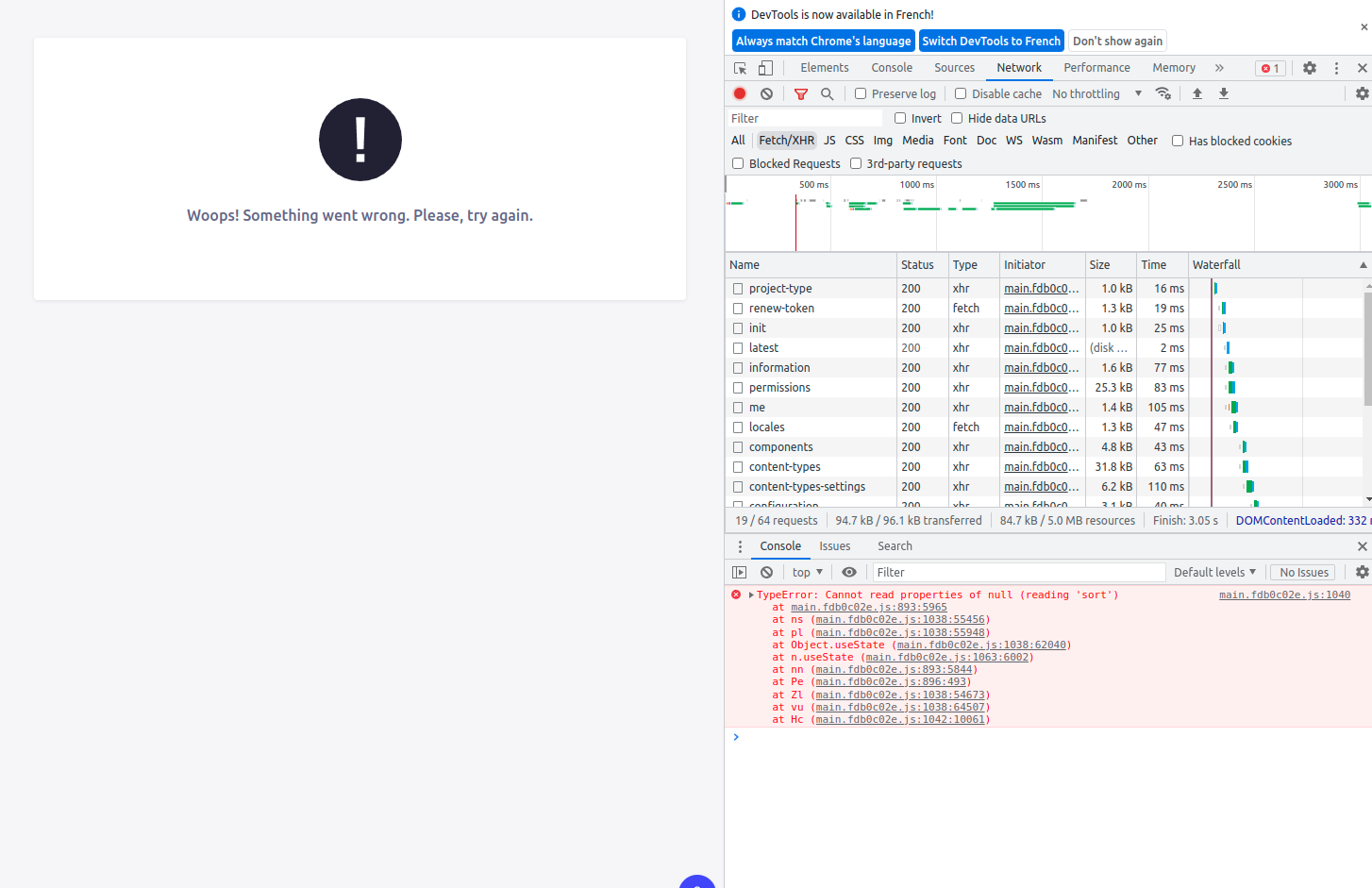Open DevTools three-dot customize menu
This screenshot has width=1372, height=888.
tap(1336, 68)
